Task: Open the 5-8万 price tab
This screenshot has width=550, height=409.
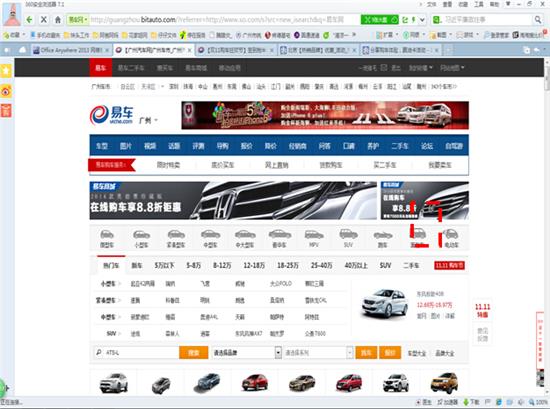Action: (193, 266)
